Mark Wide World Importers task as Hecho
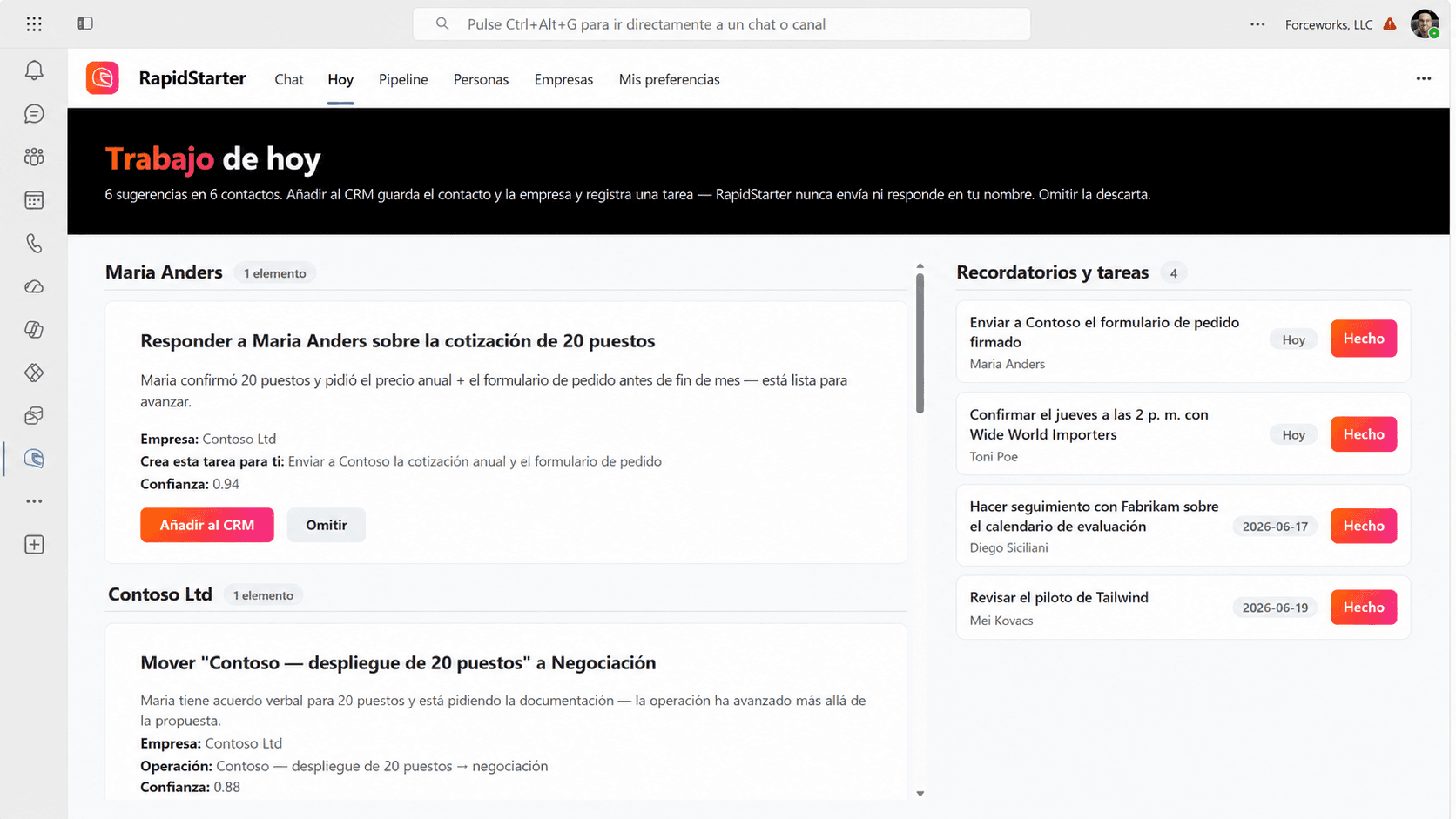Screen dimensions: 1456x819 (x=1364, y=434)
